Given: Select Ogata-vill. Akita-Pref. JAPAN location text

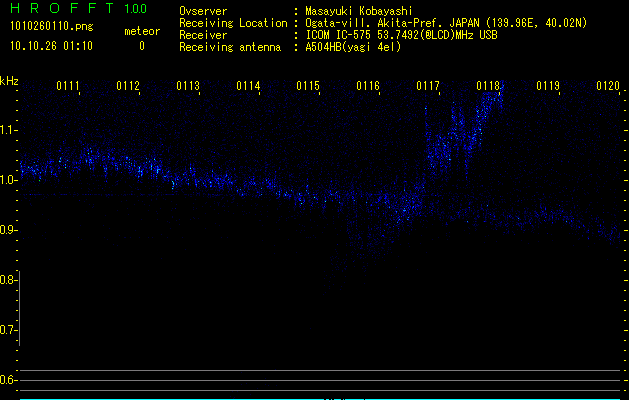Looking at the screenshot, I should coord(446,23).
